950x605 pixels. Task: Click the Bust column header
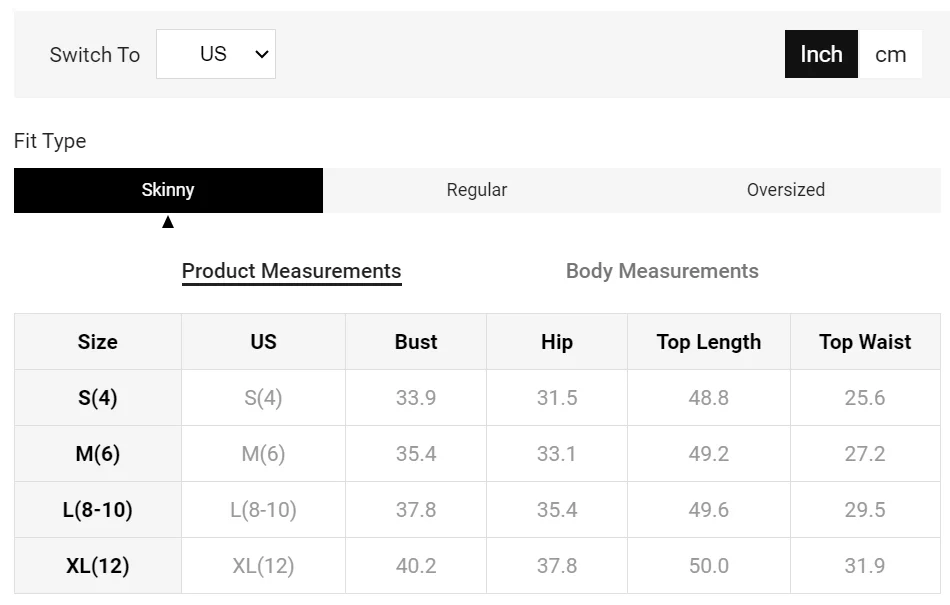click(x=416, y=342)
